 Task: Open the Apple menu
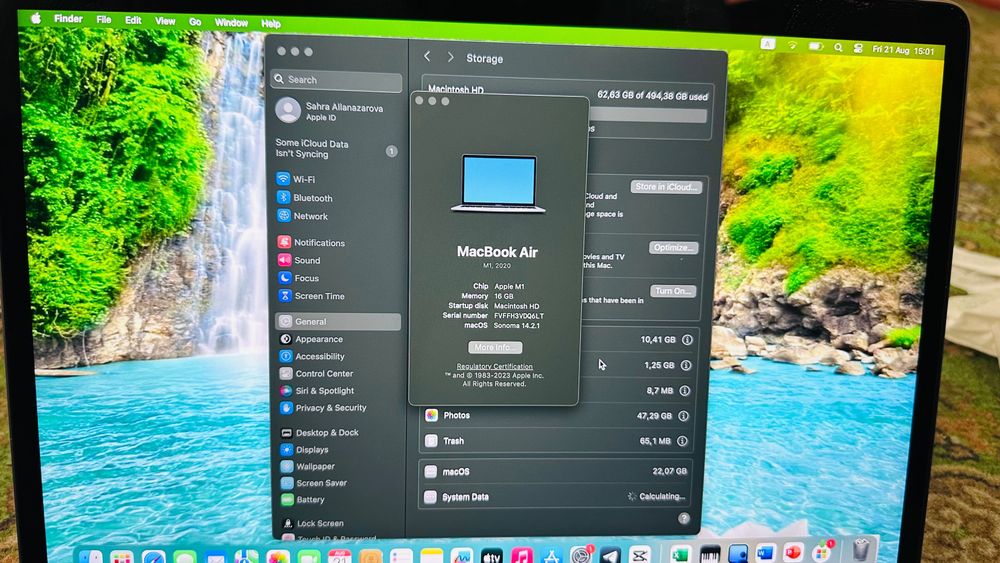point(36,18)
